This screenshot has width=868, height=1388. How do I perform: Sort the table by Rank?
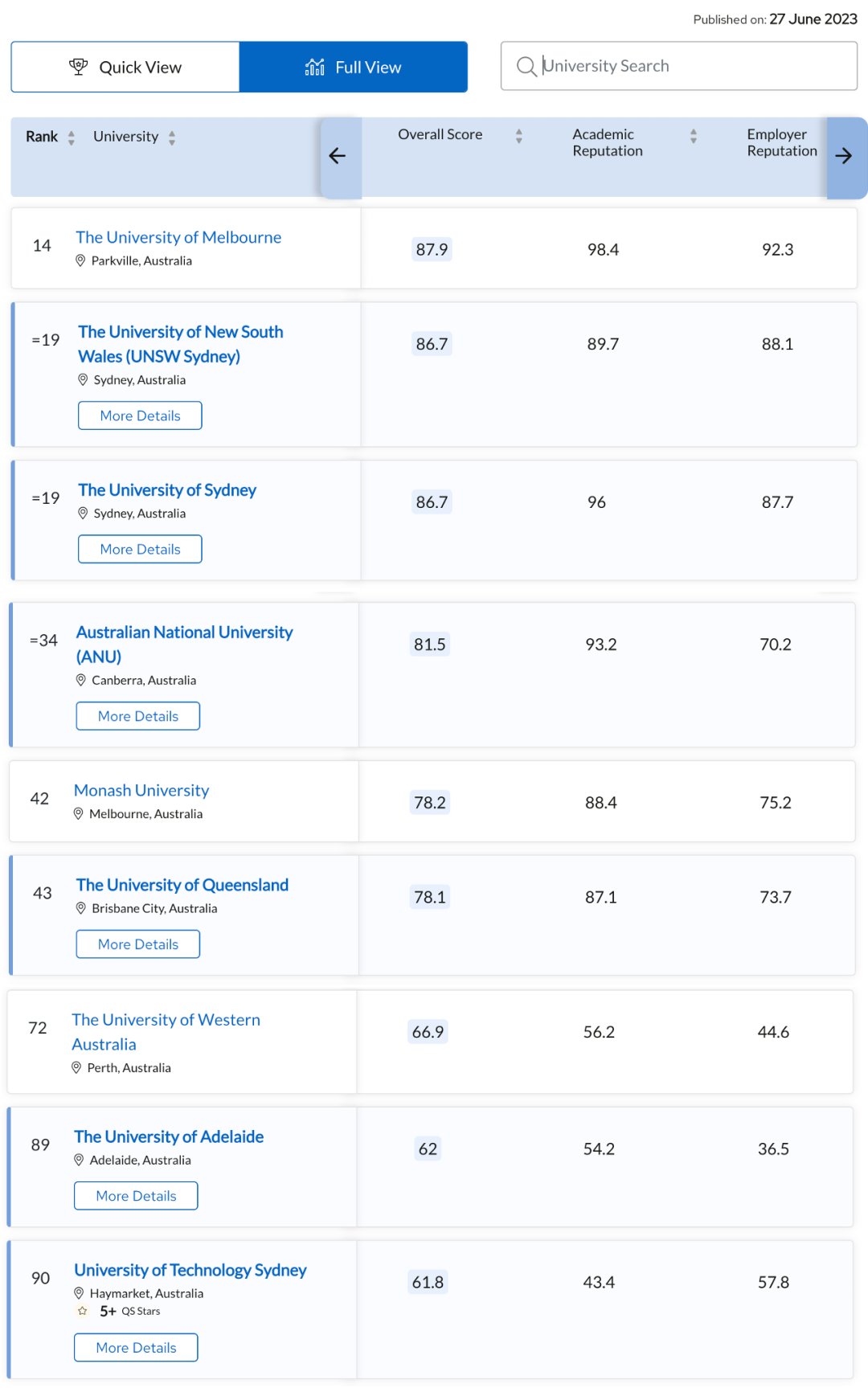(72, 137)
